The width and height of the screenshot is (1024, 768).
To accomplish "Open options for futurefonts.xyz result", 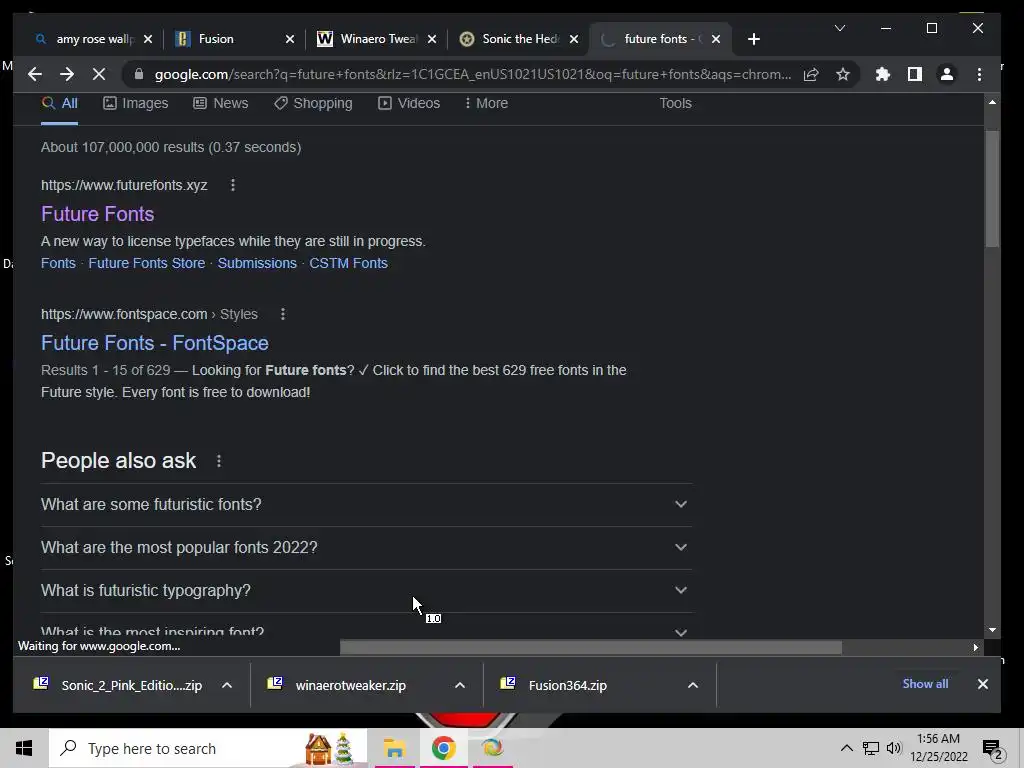I will (x=232, y=185).
